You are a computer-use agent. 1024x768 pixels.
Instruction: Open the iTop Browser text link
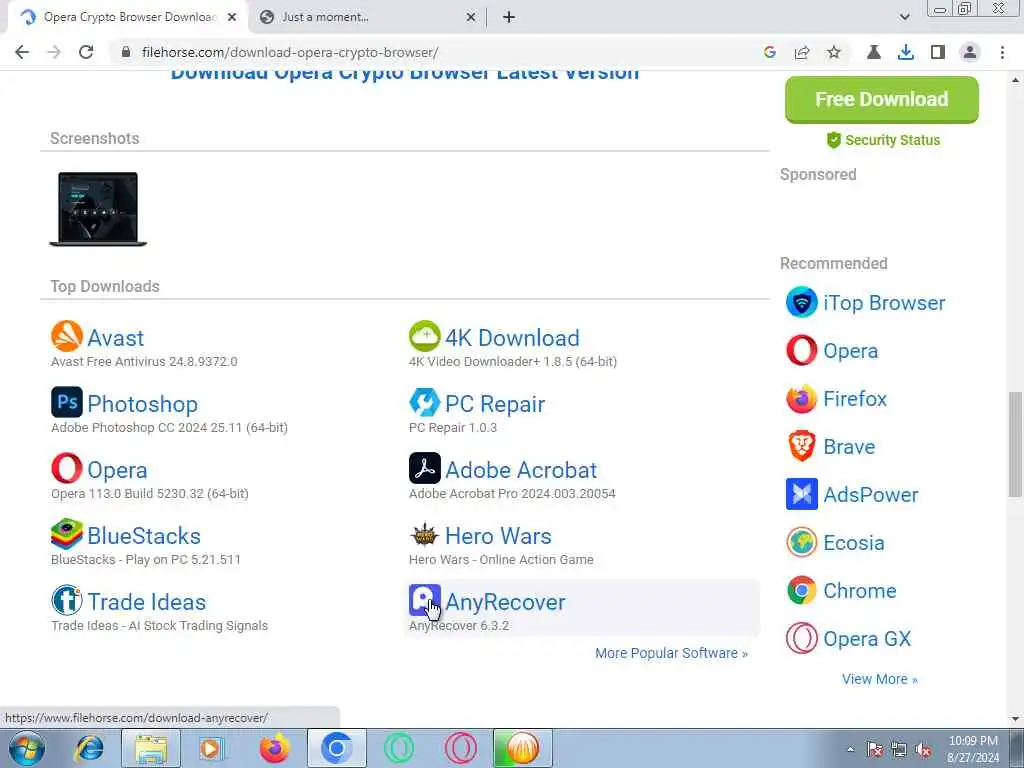tap(884, 303)
